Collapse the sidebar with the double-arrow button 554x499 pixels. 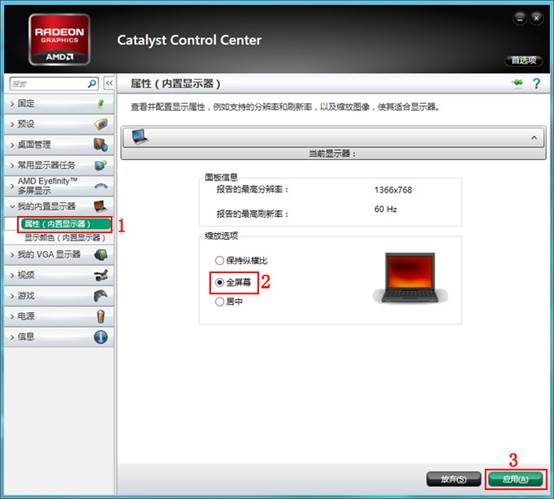(x=109, y=83)
